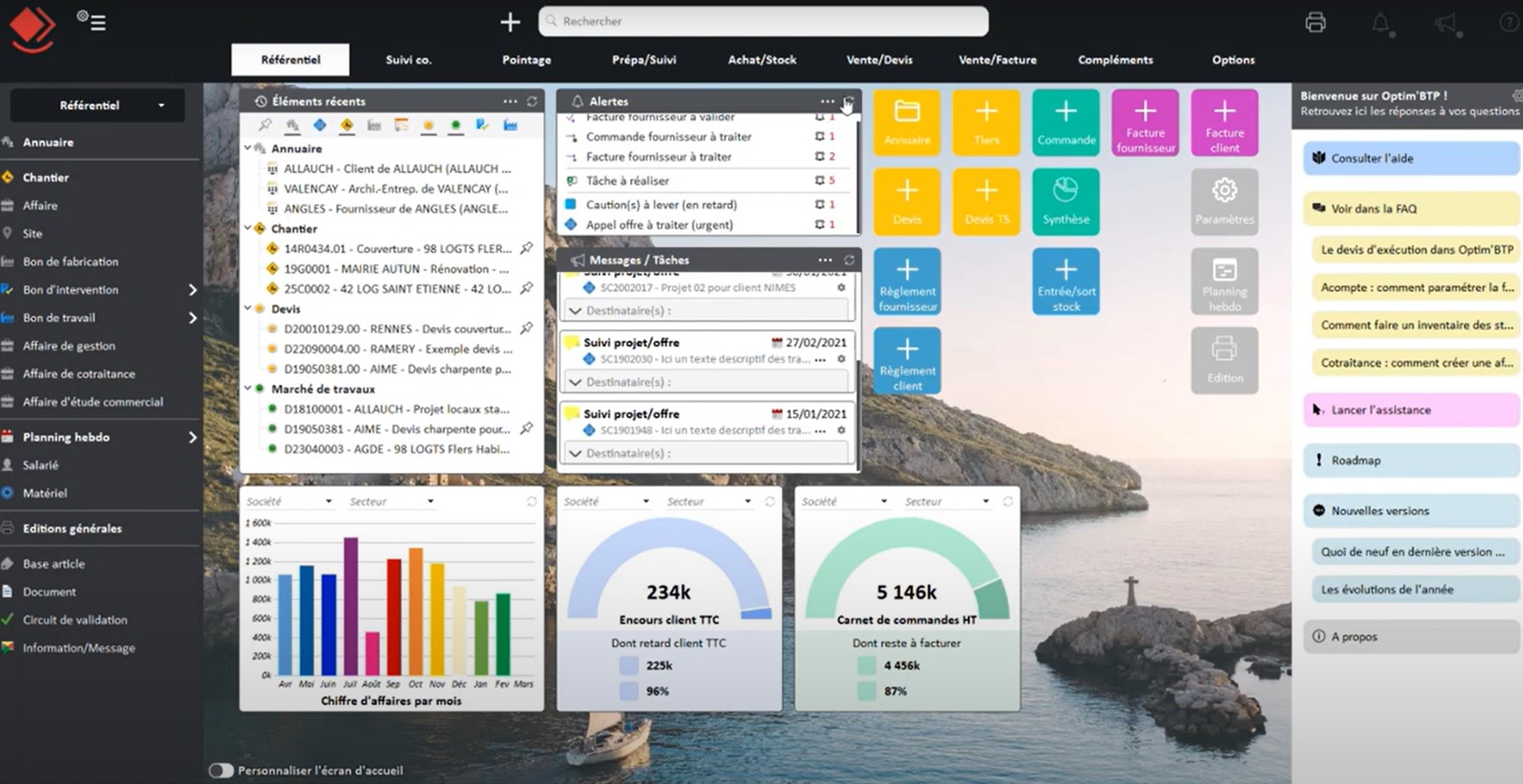This screenshot has width=1523, height=784.
Task: Switch to the Suivi co. tab
Action: pyautogui.click(x=409, y=60)
